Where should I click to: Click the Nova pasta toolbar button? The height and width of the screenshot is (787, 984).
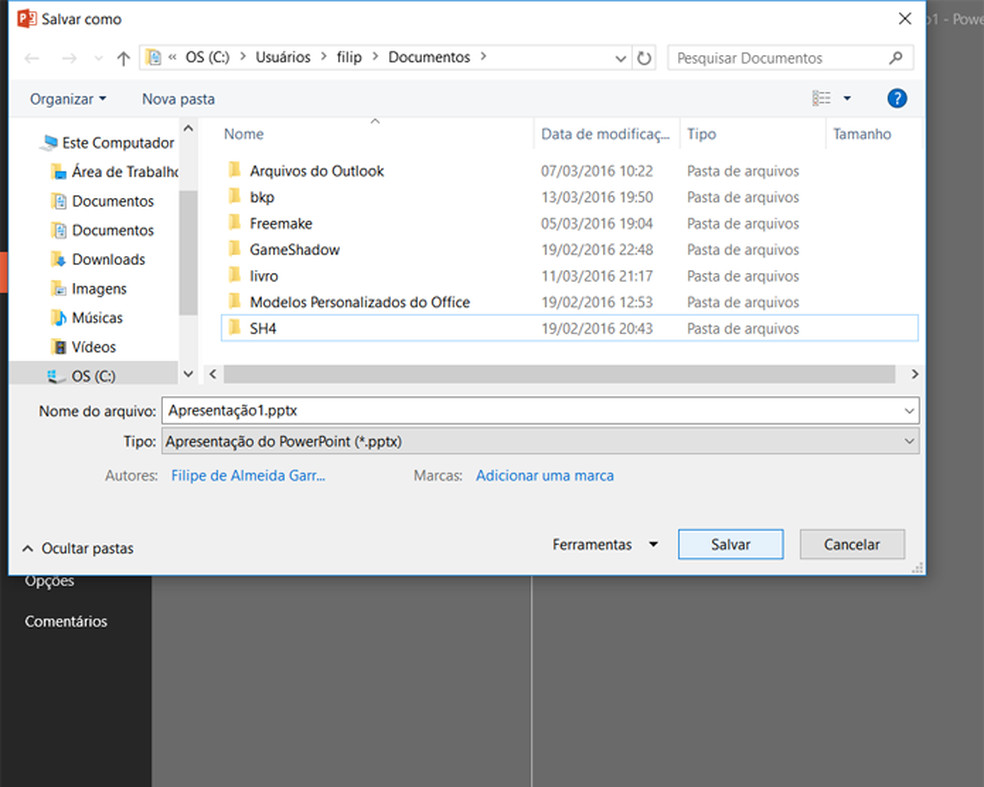(x=178, y=99)
